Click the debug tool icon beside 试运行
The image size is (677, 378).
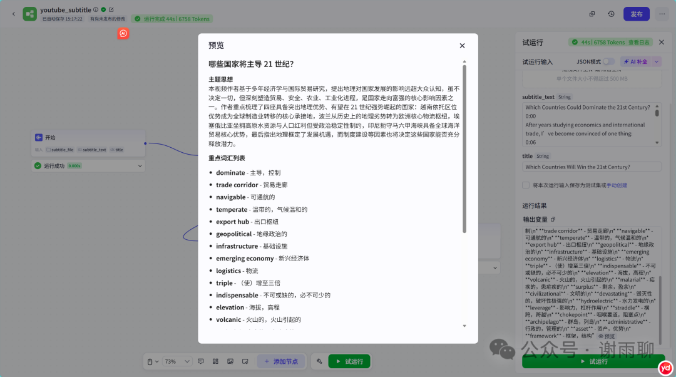tap(320, 361)
